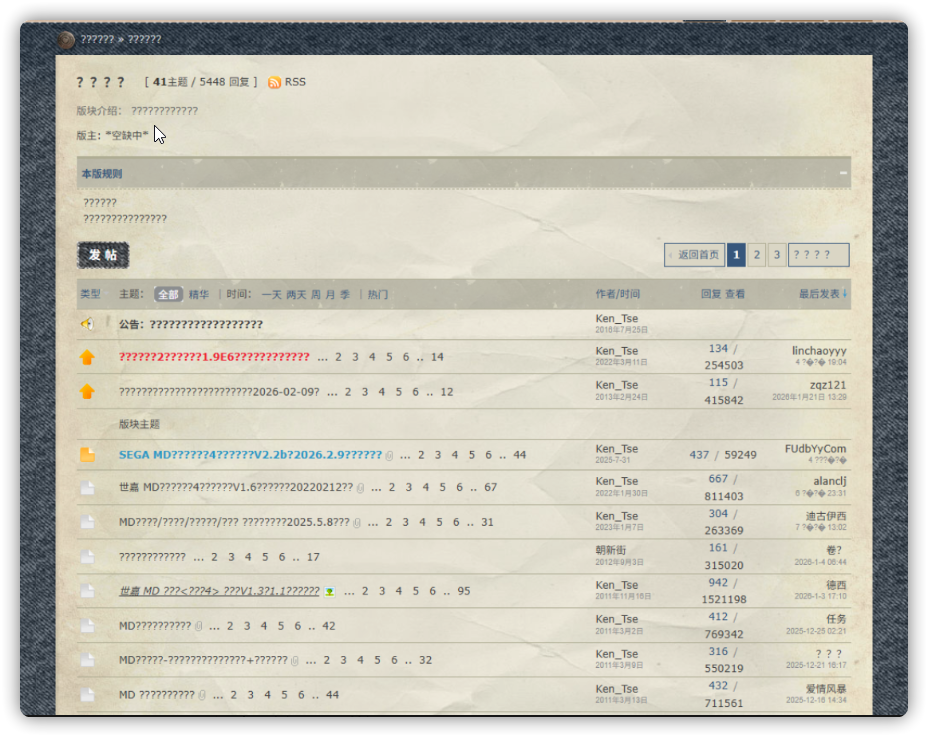This screenshot has height=737, width=928.
Task: Click the 返回首页 button
Action: tap(694, 255)
